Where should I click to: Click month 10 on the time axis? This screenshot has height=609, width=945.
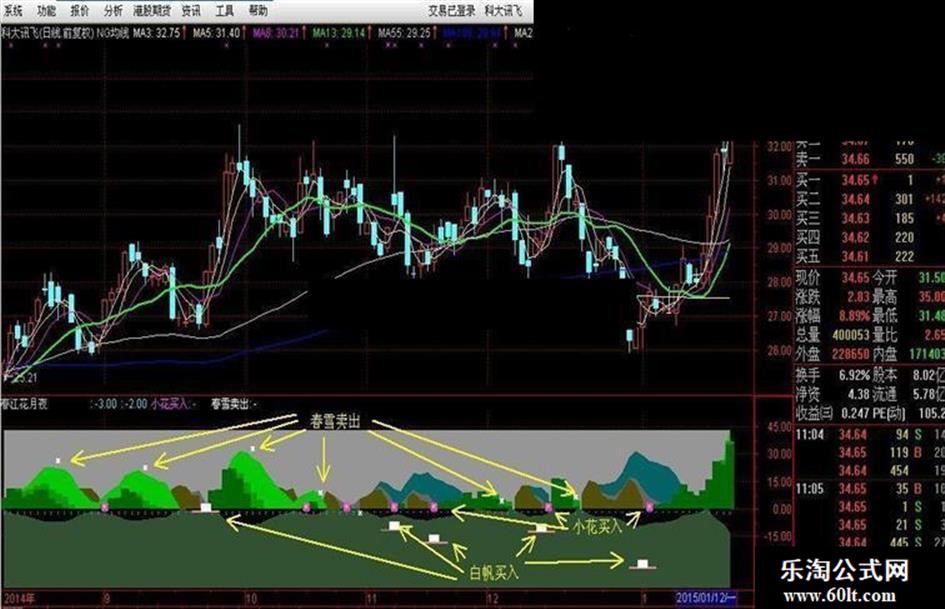251,598
